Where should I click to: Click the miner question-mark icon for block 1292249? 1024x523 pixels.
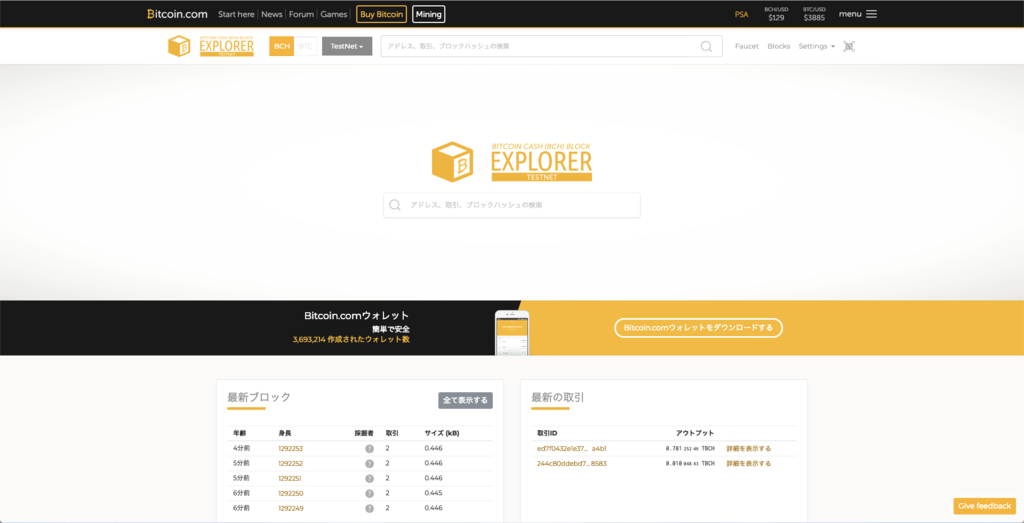(369, 509)
